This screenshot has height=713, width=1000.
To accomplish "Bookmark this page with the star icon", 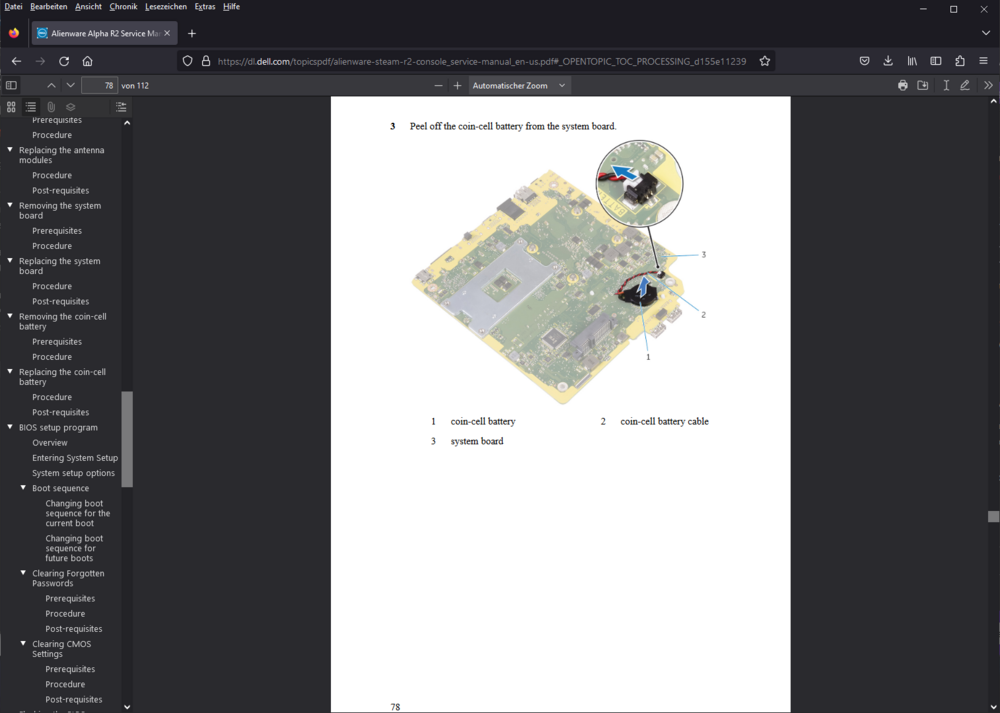I will (x=765, y=61).
